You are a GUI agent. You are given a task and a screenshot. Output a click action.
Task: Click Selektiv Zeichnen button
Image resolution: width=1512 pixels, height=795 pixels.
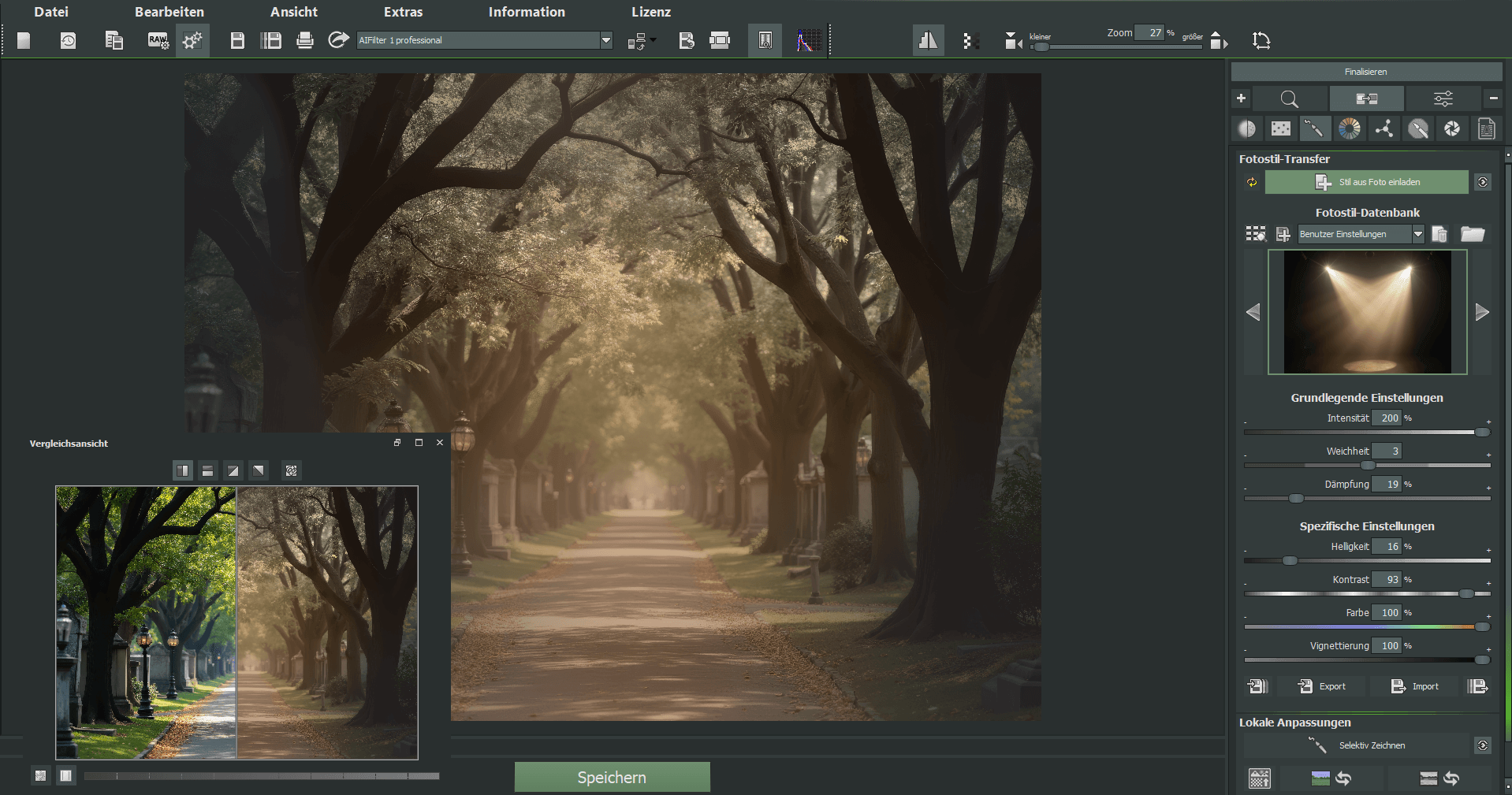1357,745
